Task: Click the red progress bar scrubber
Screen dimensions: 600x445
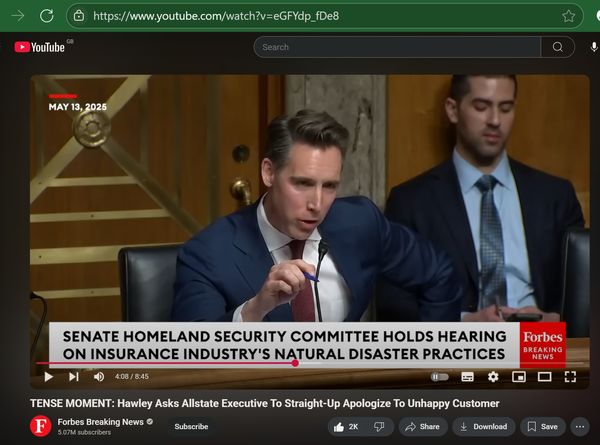Action: (295, 363)
